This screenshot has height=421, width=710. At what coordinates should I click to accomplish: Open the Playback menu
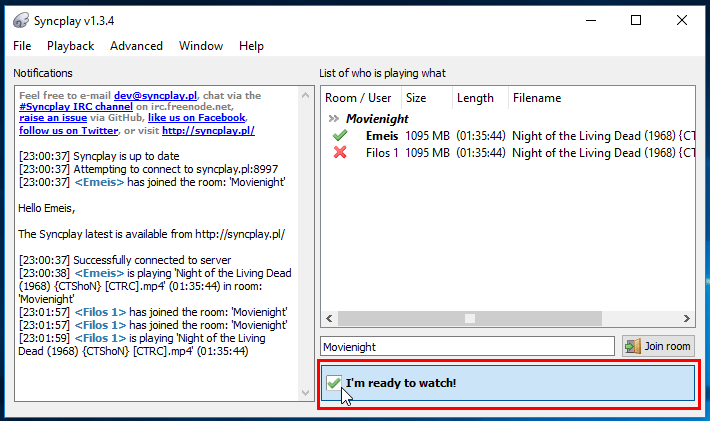(70, 46)
